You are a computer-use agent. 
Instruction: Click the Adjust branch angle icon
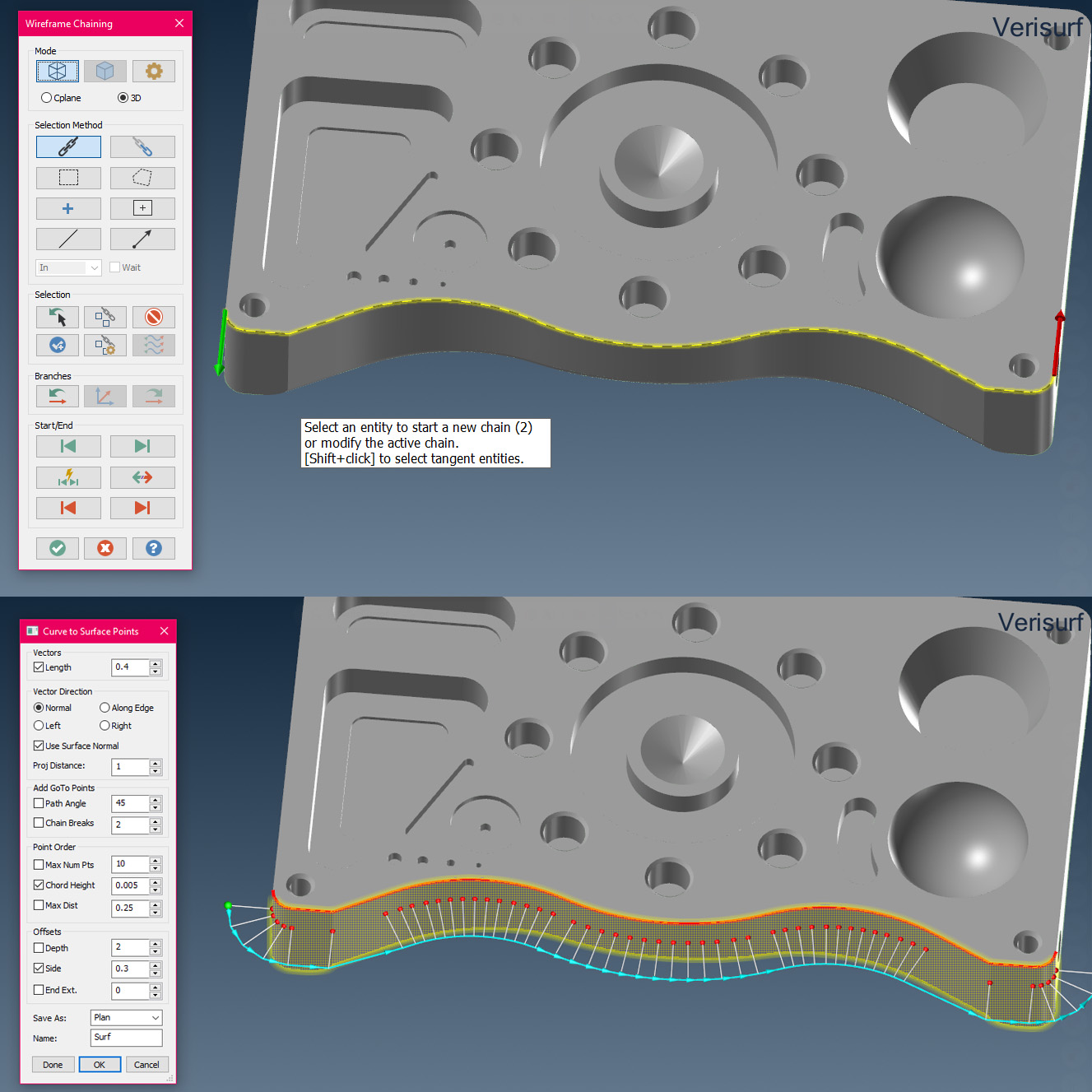click(x=105, y=396)
